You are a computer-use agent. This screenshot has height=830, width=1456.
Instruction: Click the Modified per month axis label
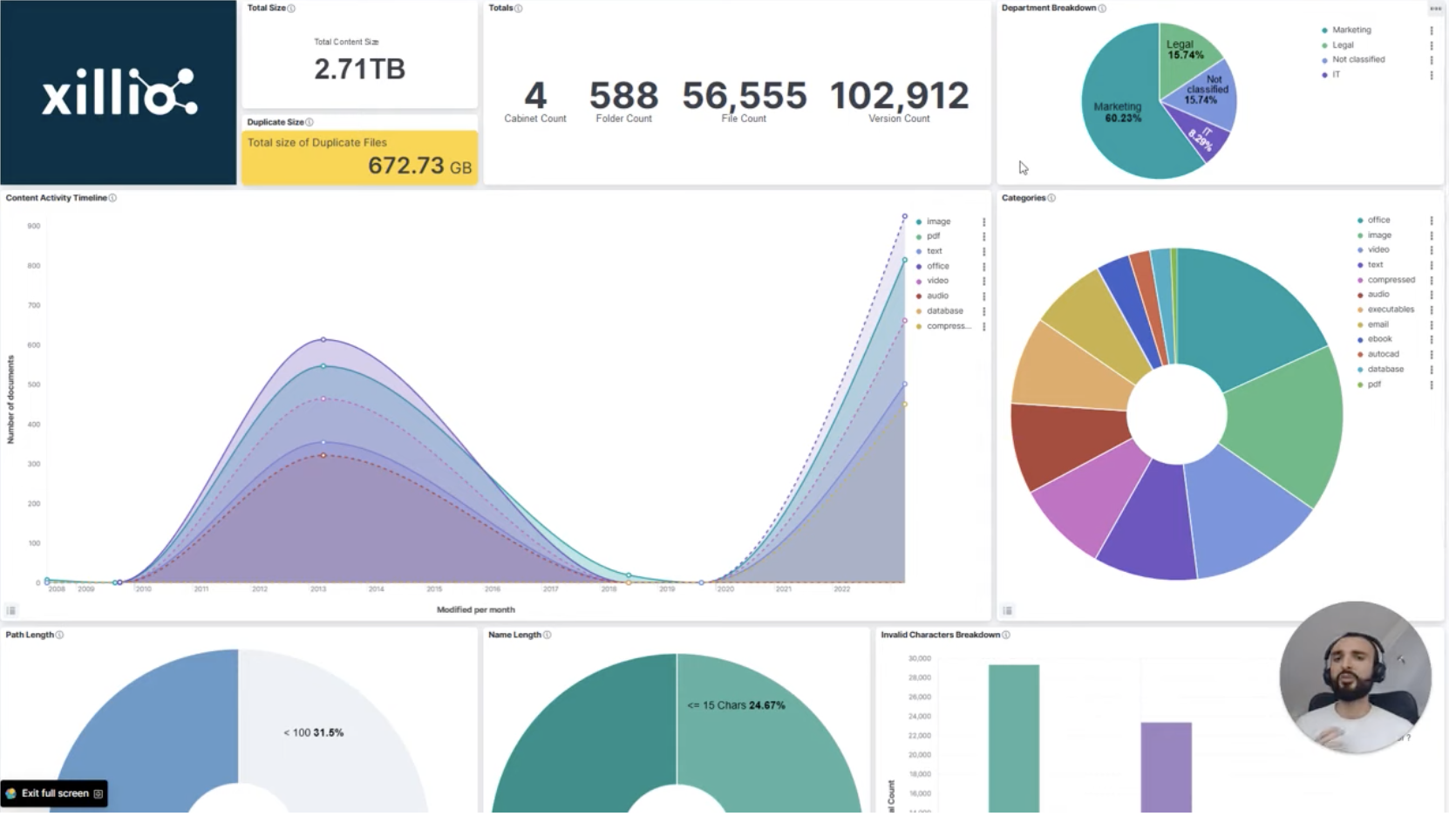tap(475, 610)
